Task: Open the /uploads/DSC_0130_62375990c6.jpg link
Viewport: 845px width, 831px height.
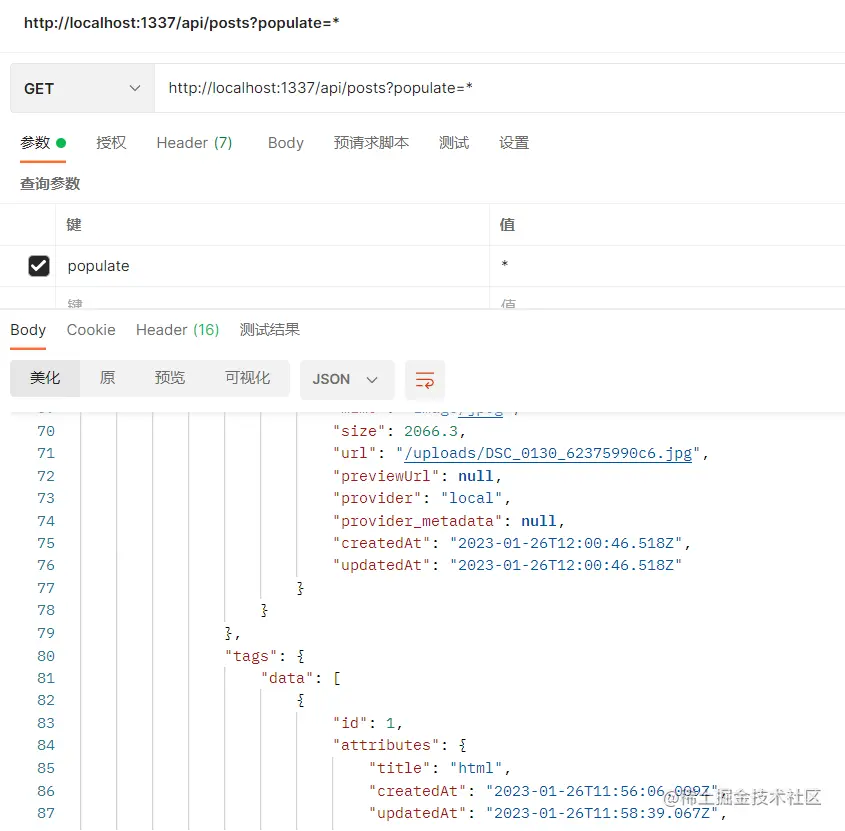Action: pos(548,453)
